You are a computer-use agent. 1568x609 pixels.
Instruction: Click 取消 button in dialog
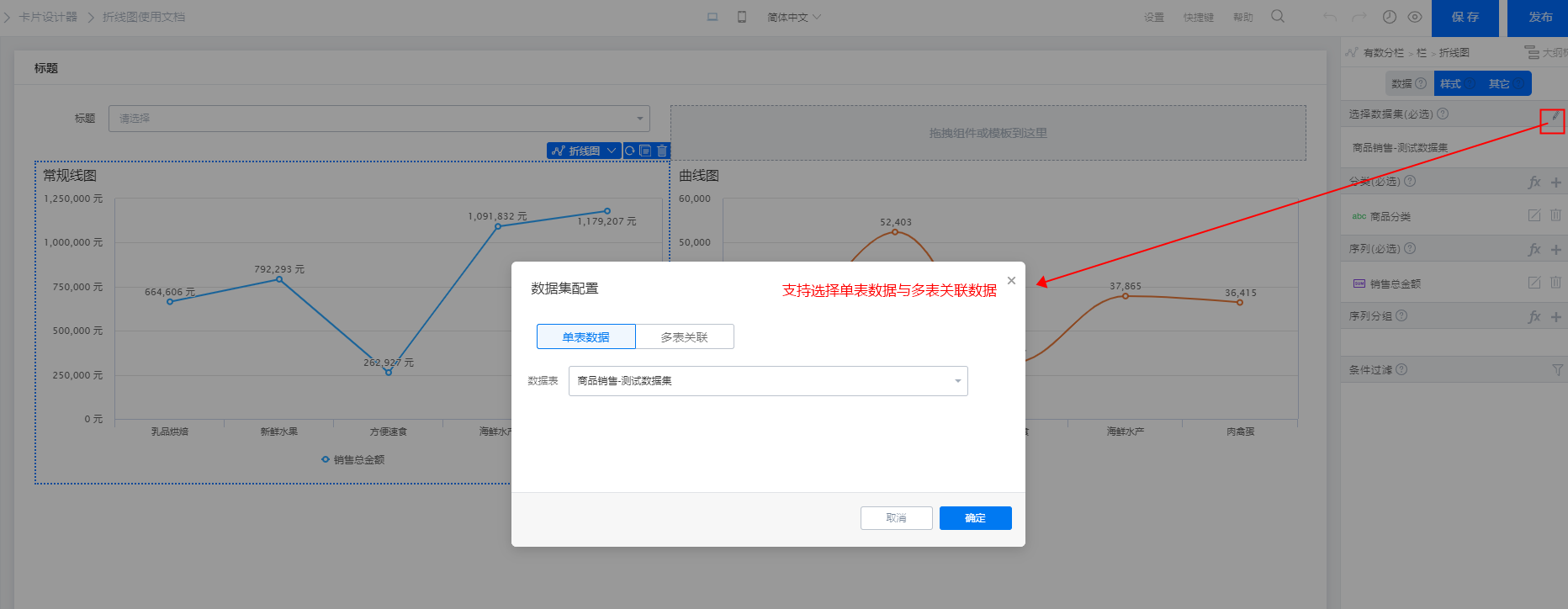pyautogui.click(x=896, y=518)
